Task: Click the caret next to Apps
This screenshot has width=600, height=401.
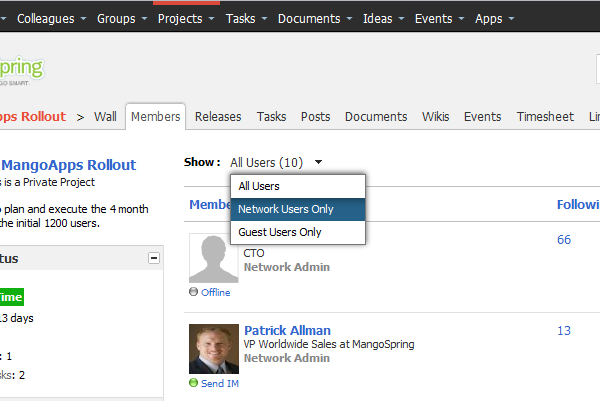Action: (x=511, y=18)
